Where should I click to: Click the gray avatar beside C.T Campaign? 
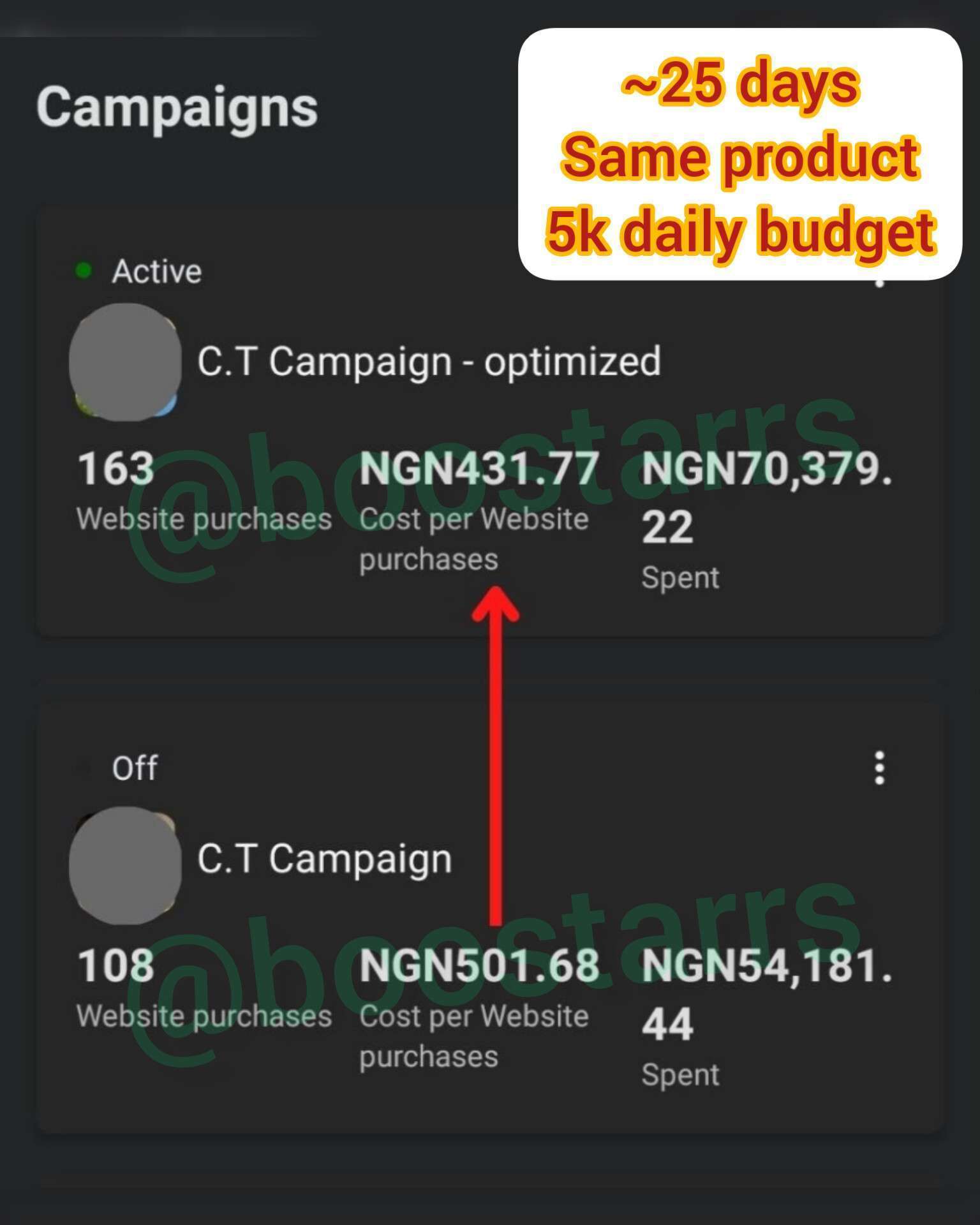tap(125, 865)
